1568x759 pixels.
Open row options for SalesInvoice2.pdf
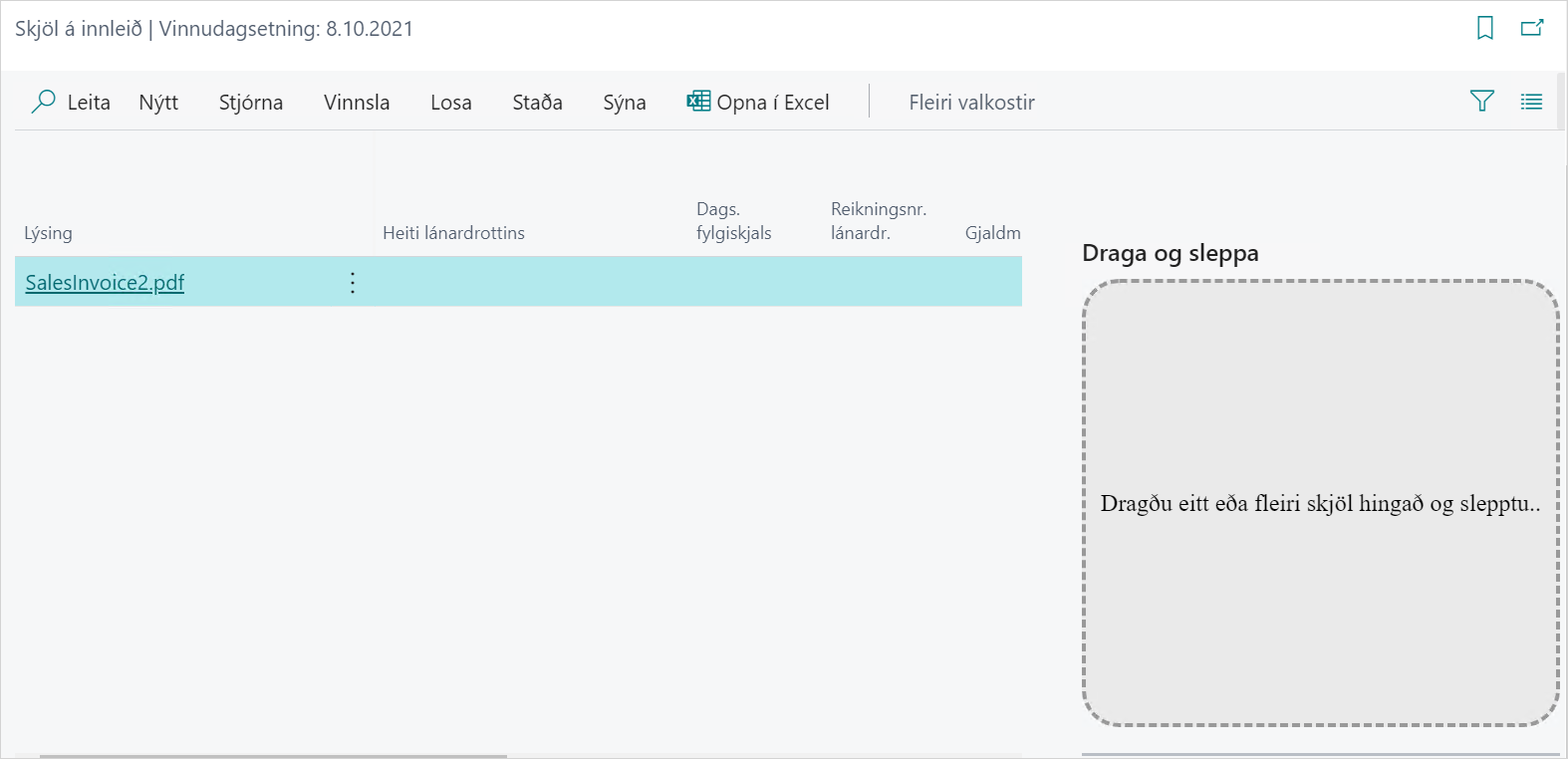pyautogui.click(x=353, y=283)
